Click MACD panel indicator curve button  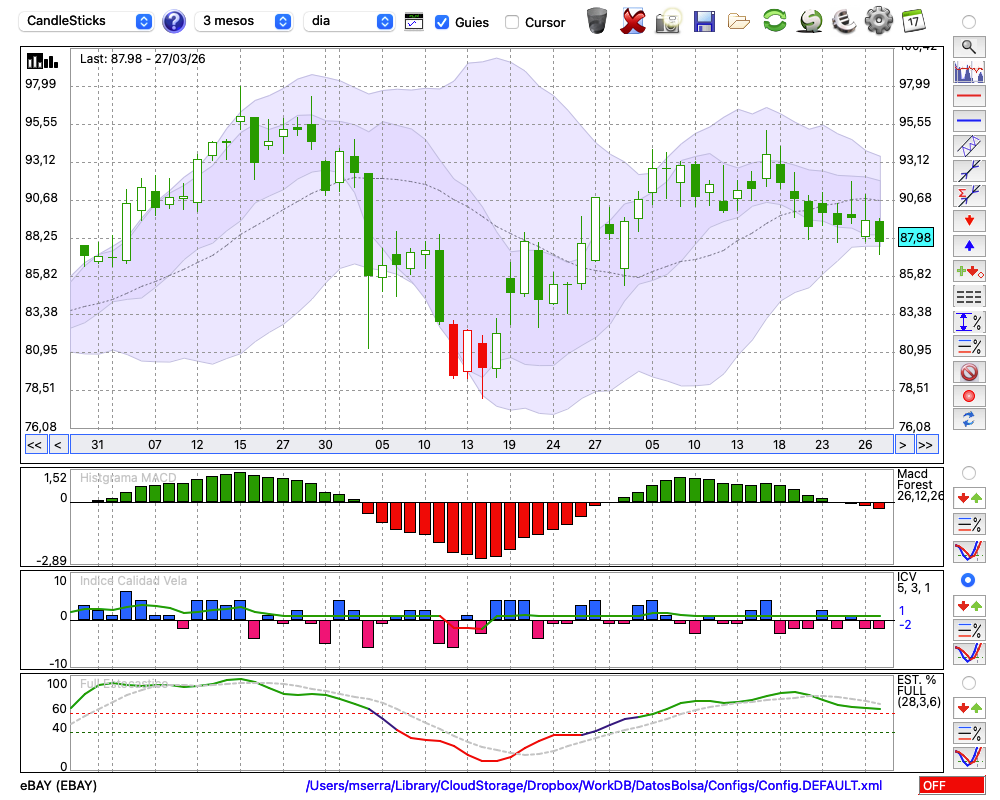[969, 551]
